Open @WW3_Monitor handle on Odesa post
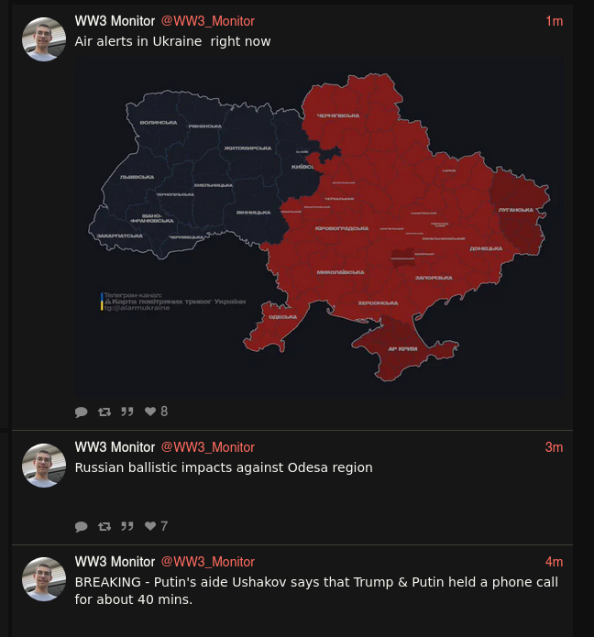This screenshot has height=637, width=594. pyautogui.click(x=208, y=447)
